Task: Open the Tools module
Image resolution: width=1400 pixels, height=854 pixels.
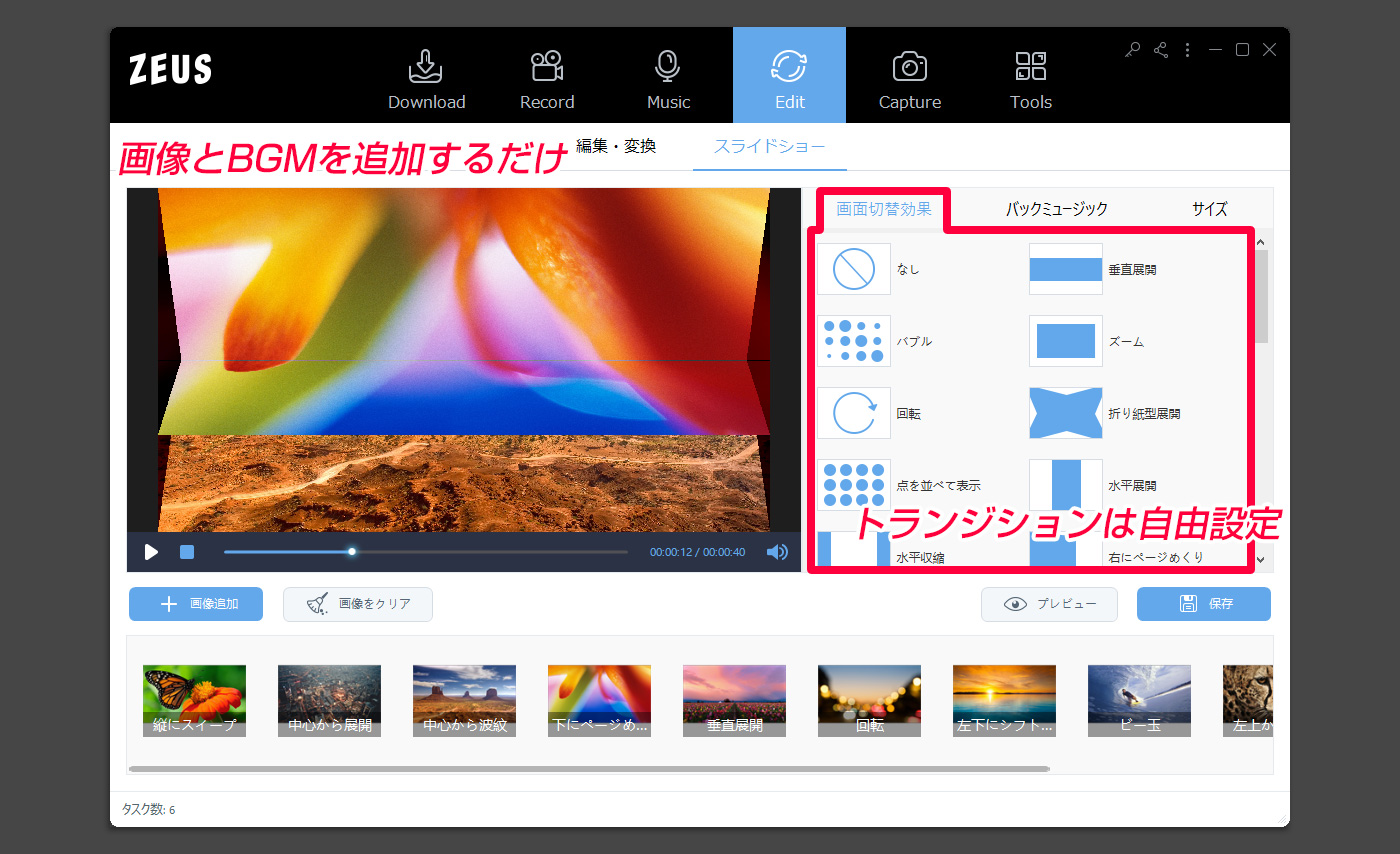Action: [1030, 80]
